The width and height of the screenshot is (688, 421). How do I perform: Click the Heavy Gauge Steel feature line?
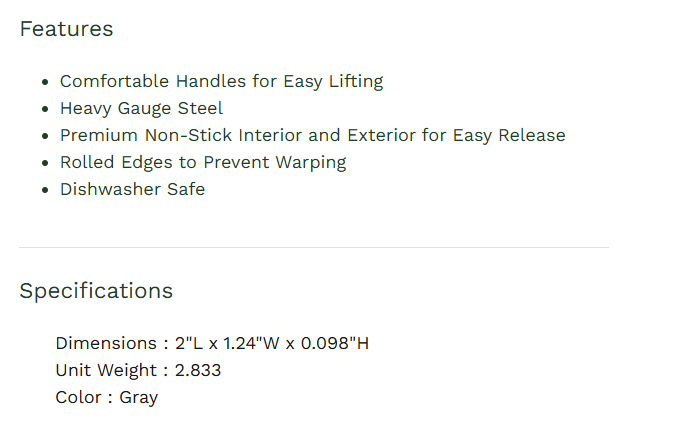point(141,108)
